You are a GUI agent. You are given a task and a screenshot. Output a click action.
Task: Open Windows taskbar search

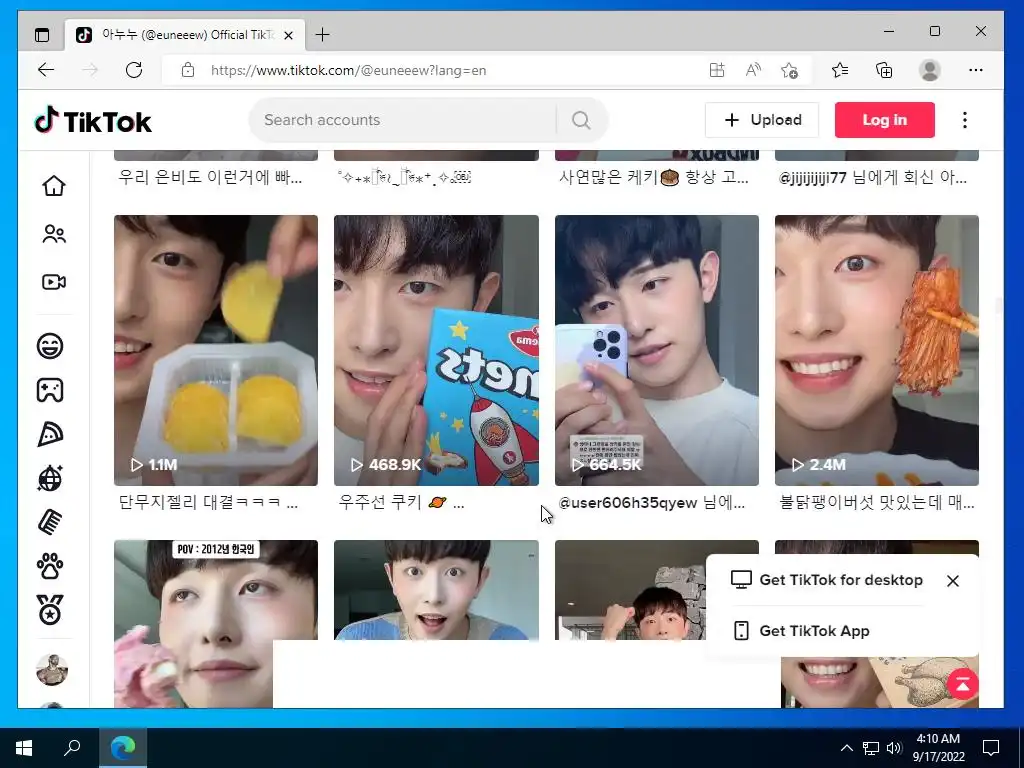72,747
